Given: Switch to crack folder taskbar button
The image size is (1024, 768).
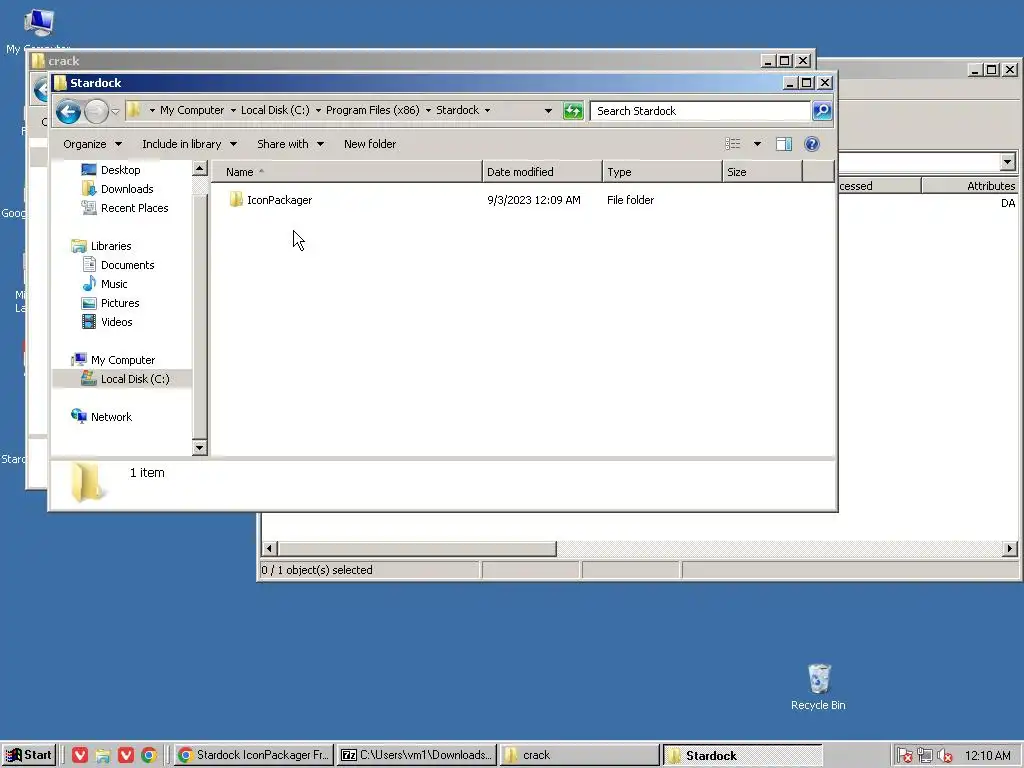Looking at the screenshot, I should pyautogui.click(x=579, y=755).
